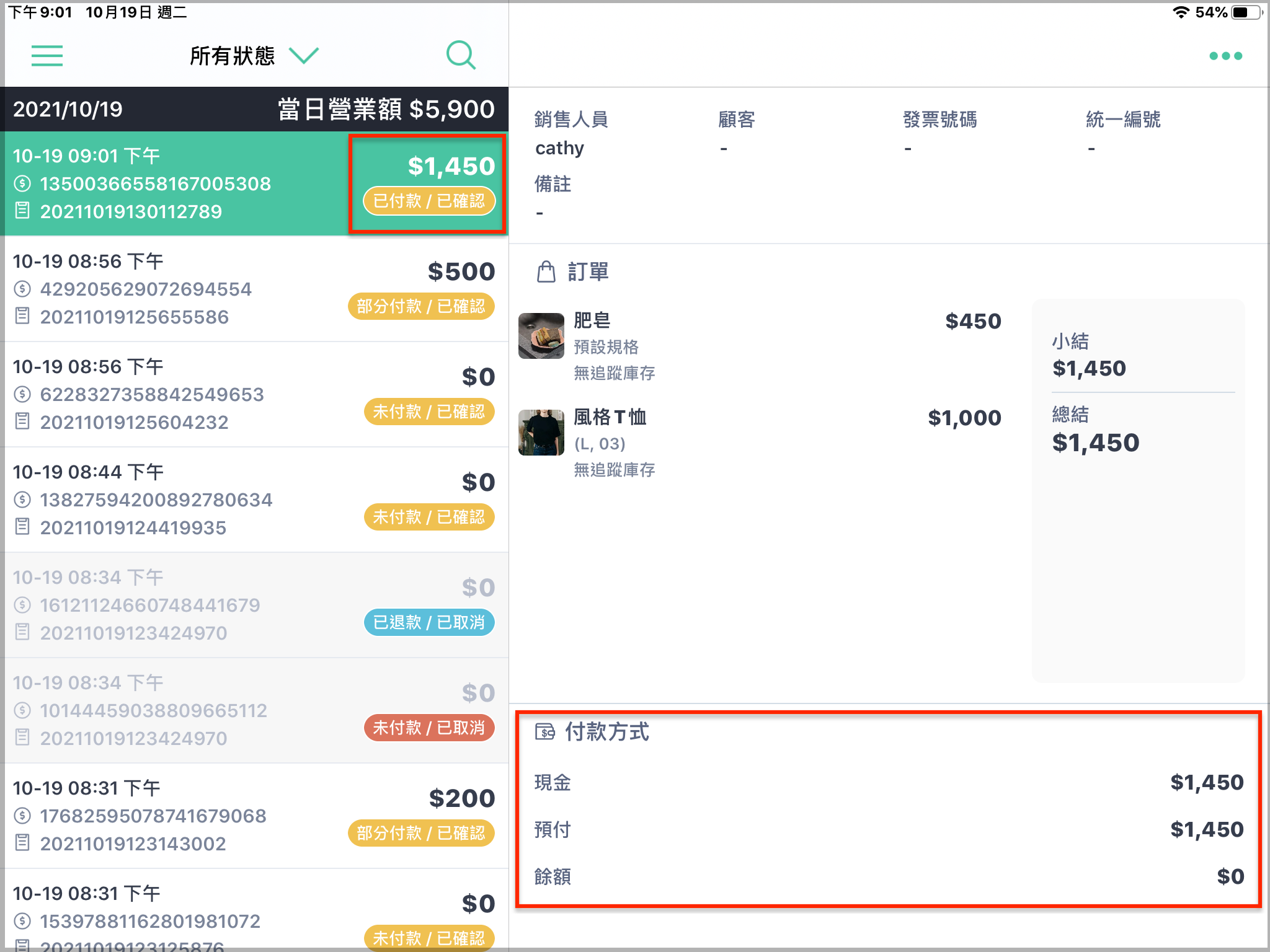Click the $450 soap price

973,321
